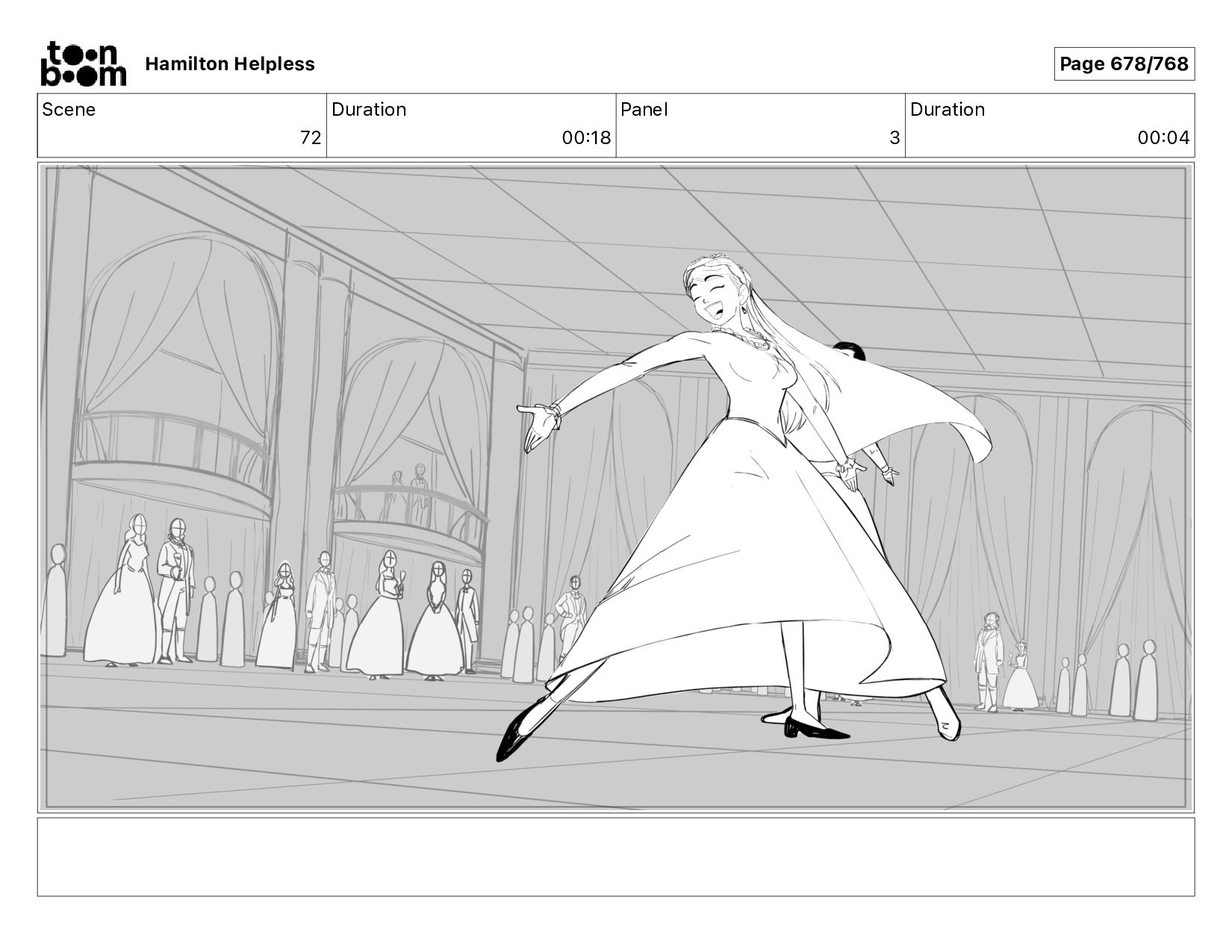Image resolution: width=1232 pixels, height=952 pixels.
Task: Click the scene number value "72"
Action: click(311, 138)
